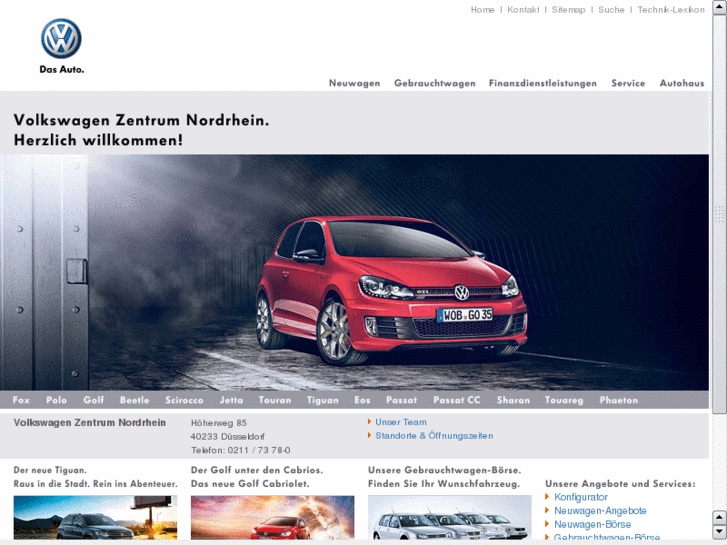Click the Volkswagen logo
Image resolution: width=727 pixels, height=545 pixels.
[61, 38]
